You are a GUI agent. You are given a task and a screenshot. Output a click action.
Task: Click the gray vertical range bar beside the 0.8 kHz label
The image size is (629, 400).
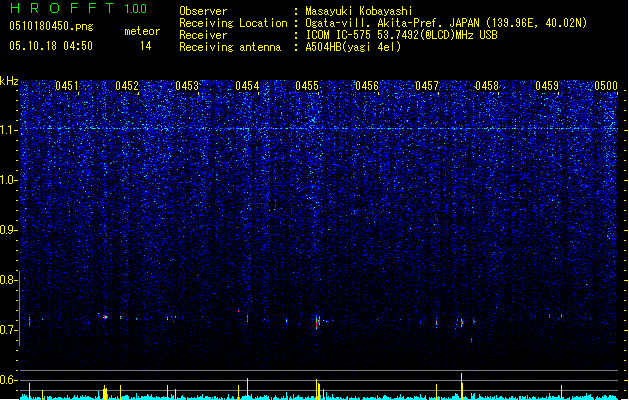[20, 308]
